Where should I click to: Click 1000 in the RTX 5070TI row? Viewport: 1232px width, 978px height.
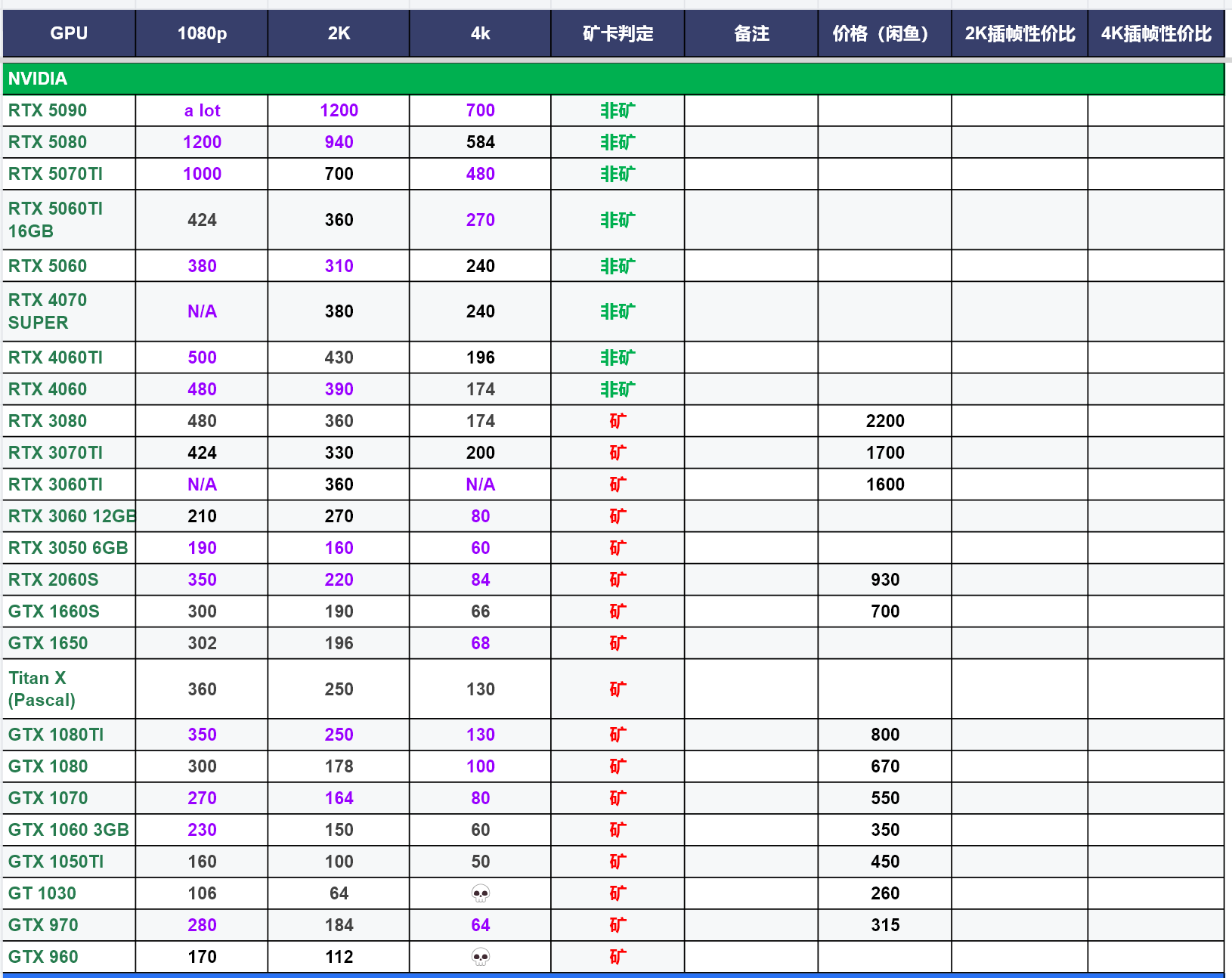coord(202,174)
